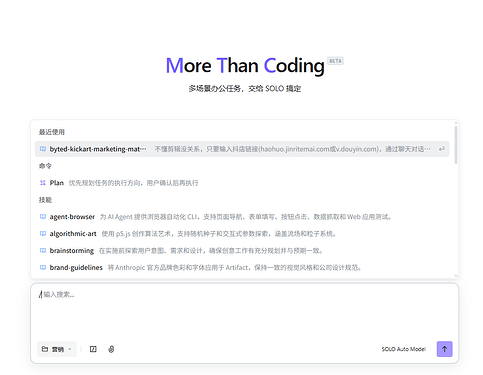This screenshot has width=483, height=375.
Task: Click the description mentioning haohuo.jinritemai.com
Action: pyautogui.click(x=293, y=149)
